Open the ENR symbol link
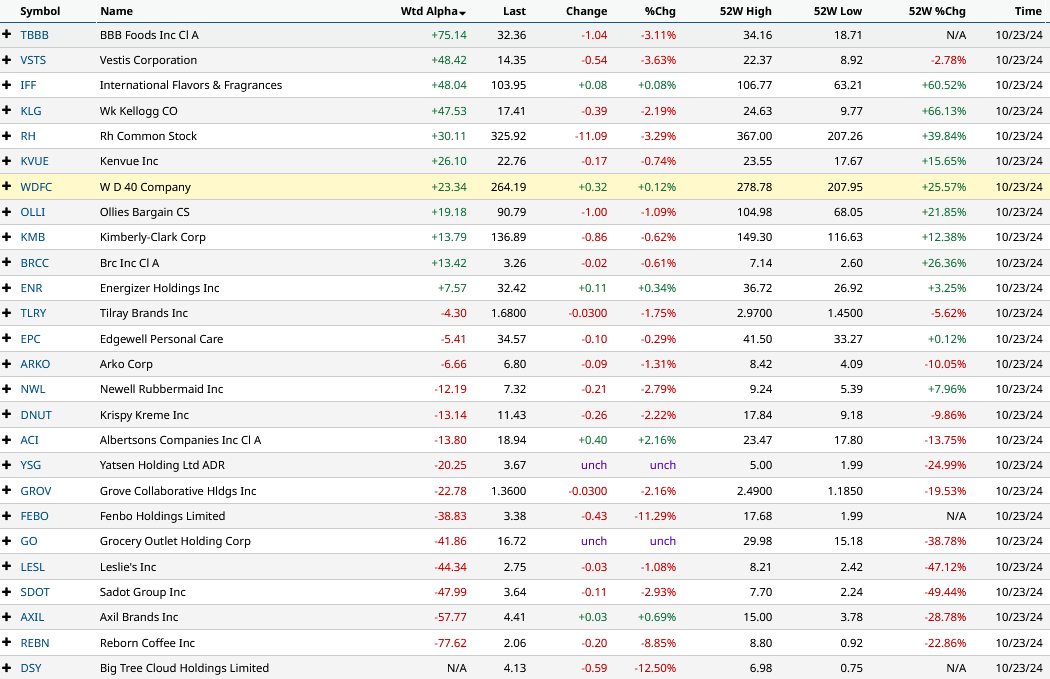The height and width of the screenshot is (679, 1050). pos(31,288)
